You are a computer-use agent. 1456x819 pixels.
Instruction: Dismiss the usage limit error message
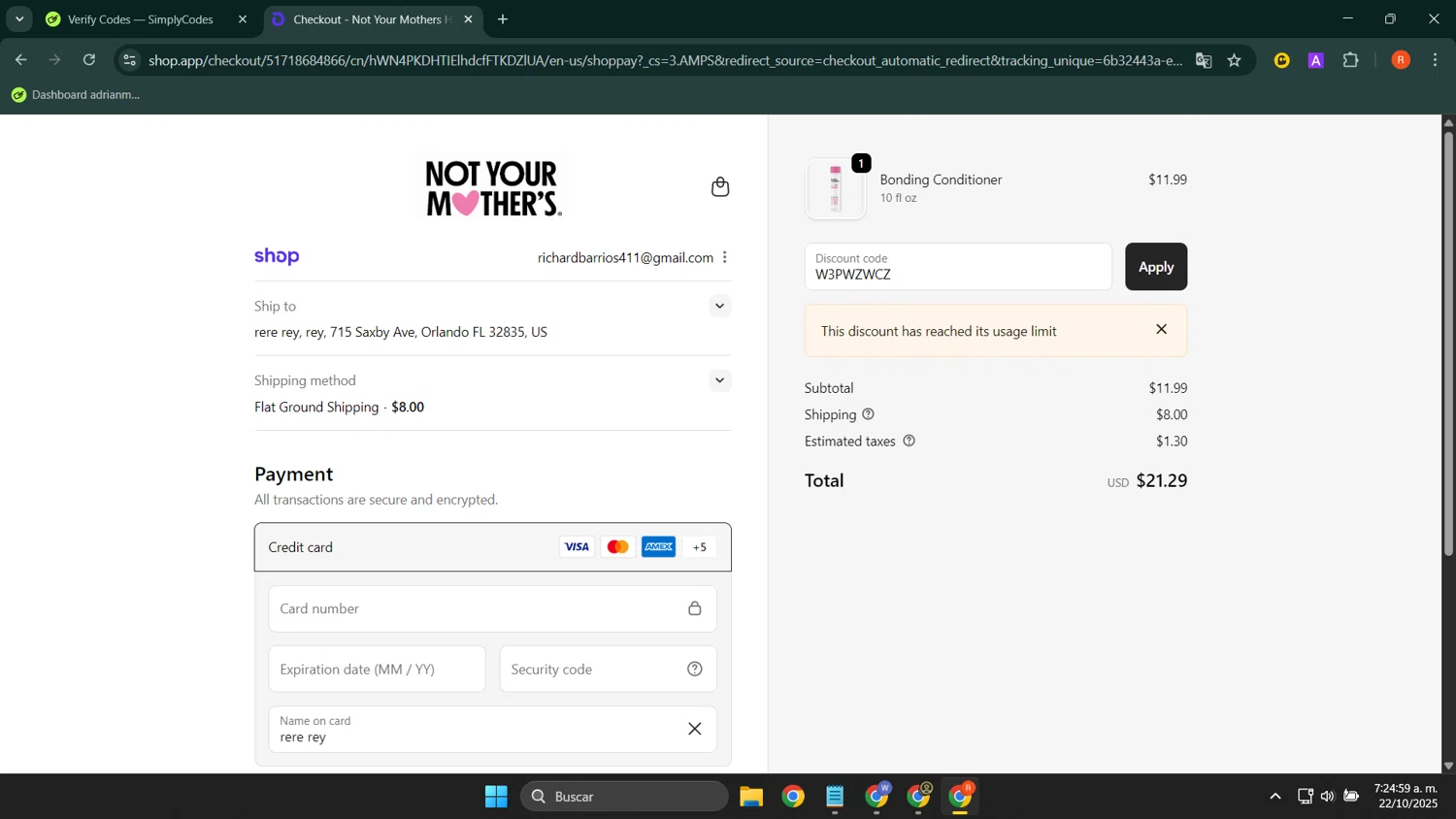pos(1162,330)
